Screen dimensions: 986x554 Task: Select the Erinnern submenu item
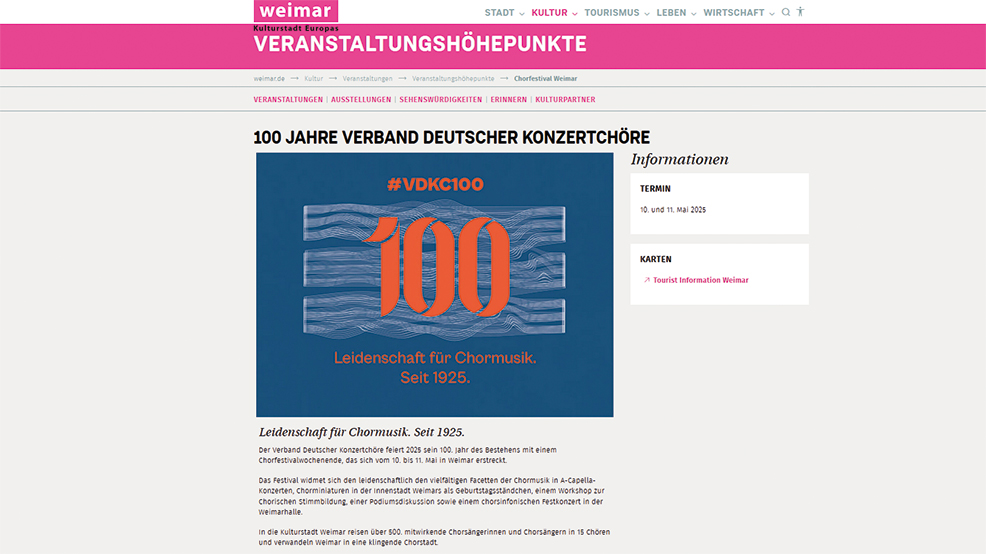tap(508, 100)
